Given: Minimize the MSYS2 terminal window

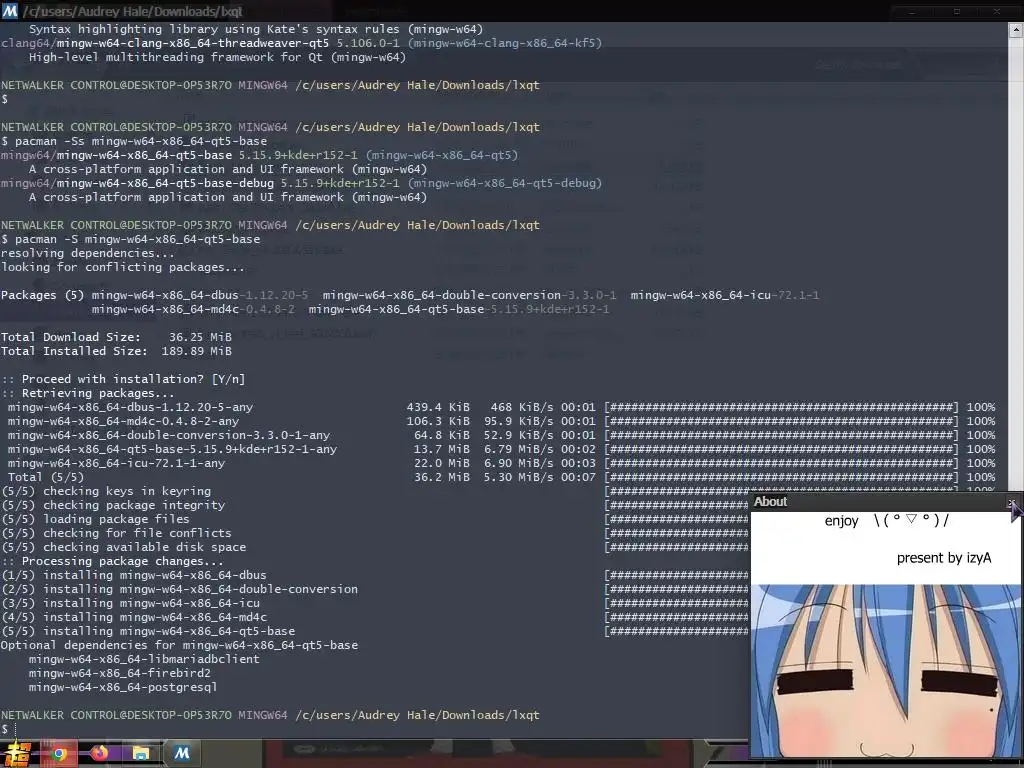Looking at the screenshot, I should click(x=912, y=11).
